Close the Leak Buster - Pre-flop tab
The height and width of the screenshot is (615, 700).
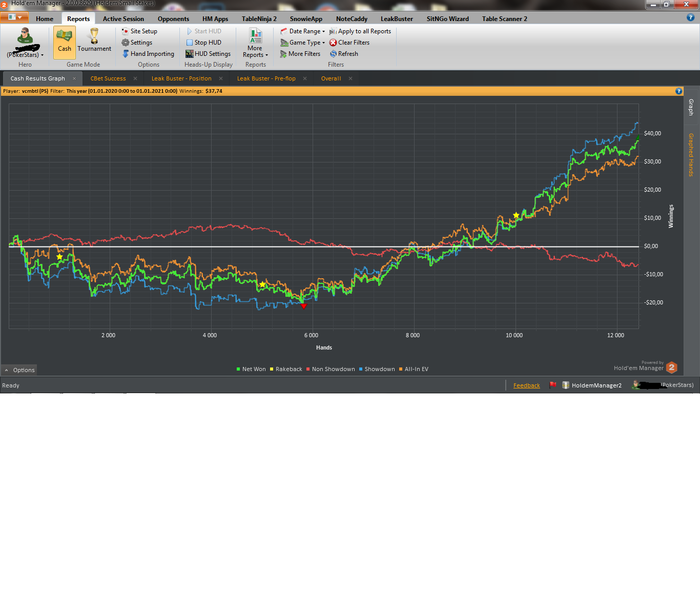point(305,79)
